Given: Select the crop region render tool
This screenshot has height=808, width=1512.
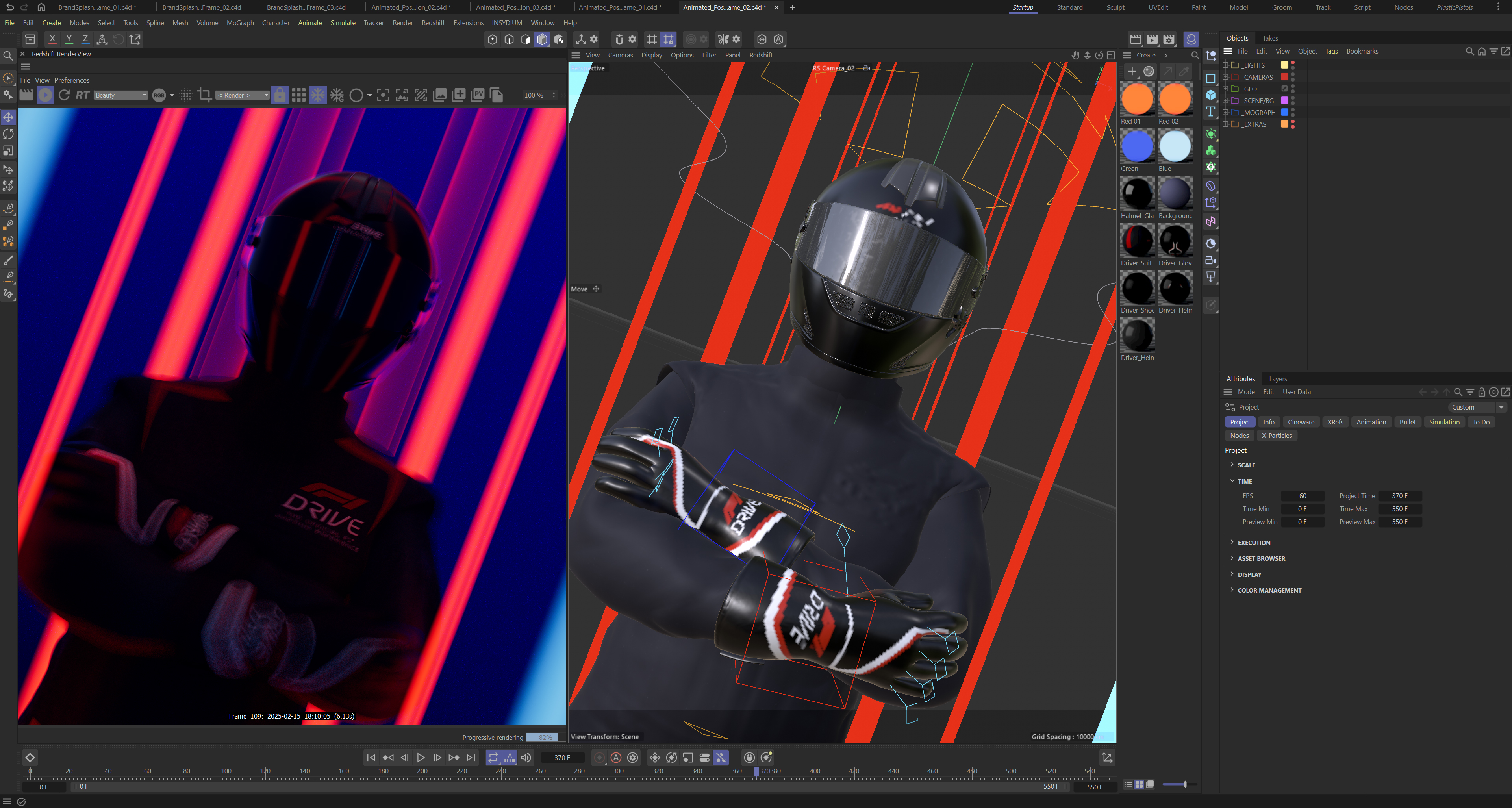Looking at the screenshot, I should (x=204, y=95).
